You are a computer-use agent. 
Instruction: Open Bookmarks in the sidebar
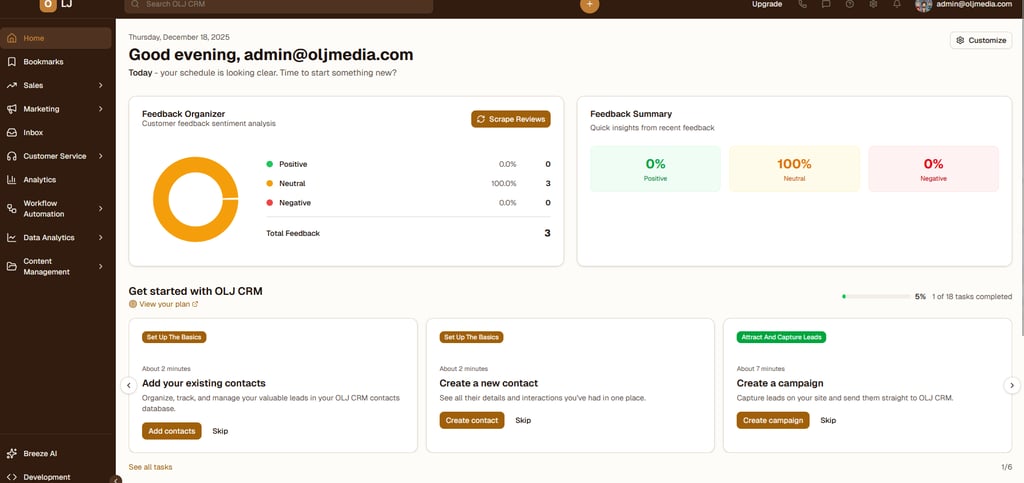pos(43,62)
